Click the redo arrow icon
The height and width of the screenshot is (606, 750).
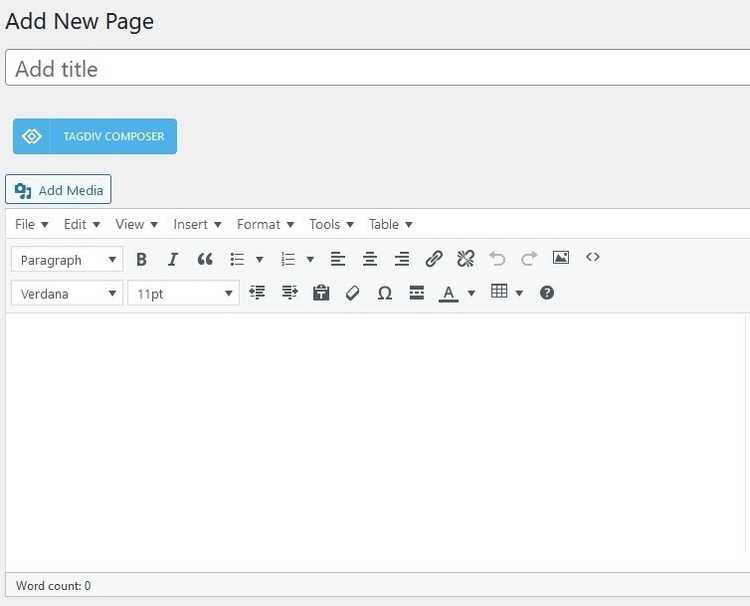click(529, 259)
